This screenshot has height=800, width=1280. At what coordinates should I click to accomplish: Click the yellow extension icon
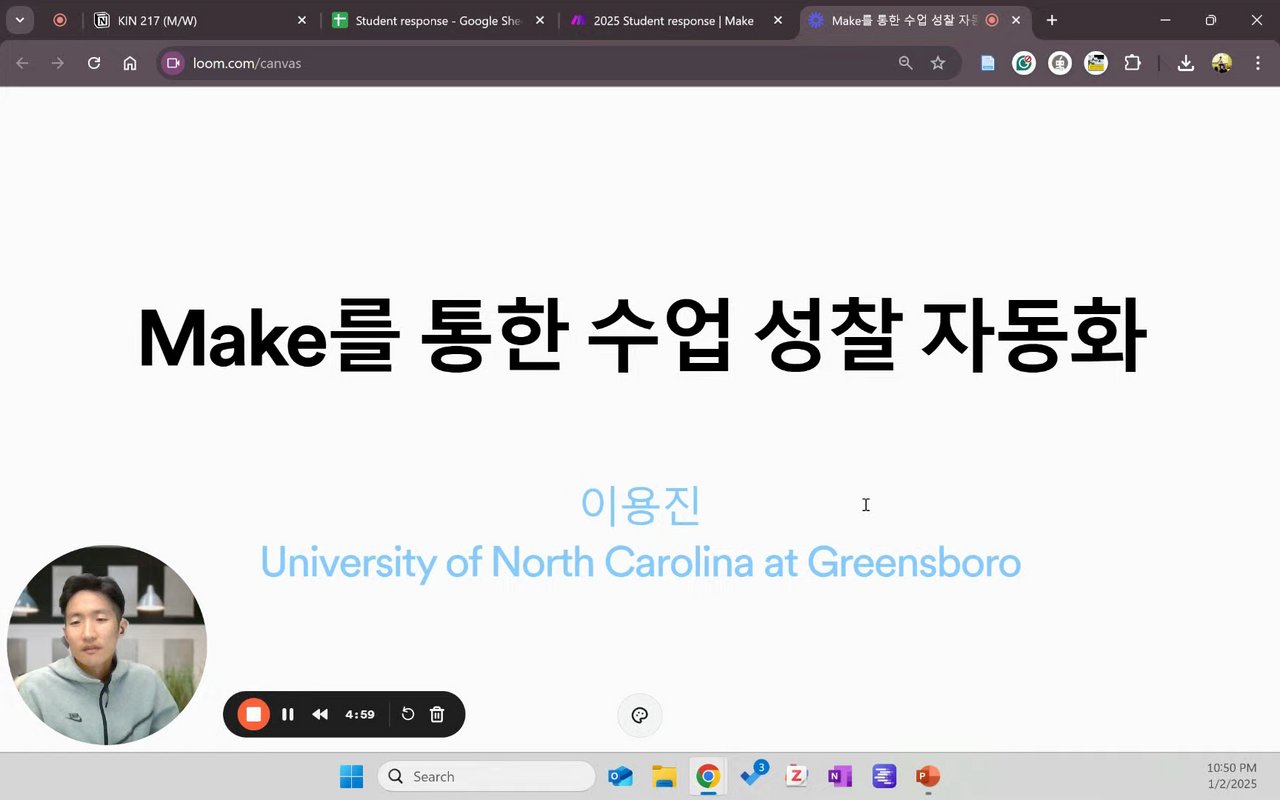point(1096,63)
